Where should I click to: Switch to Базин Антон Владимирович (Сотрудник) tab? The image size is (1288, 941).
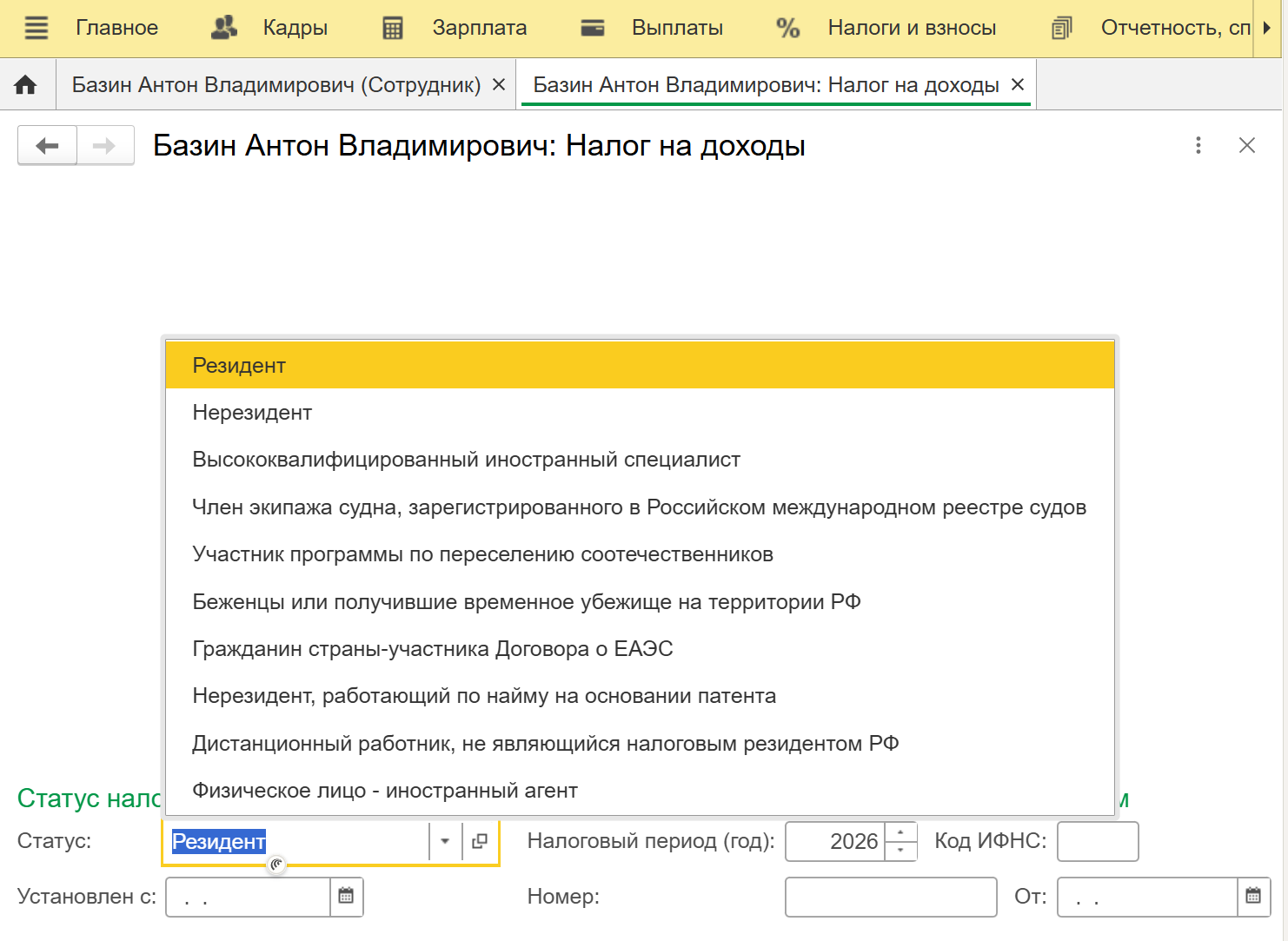coord(276,84)
